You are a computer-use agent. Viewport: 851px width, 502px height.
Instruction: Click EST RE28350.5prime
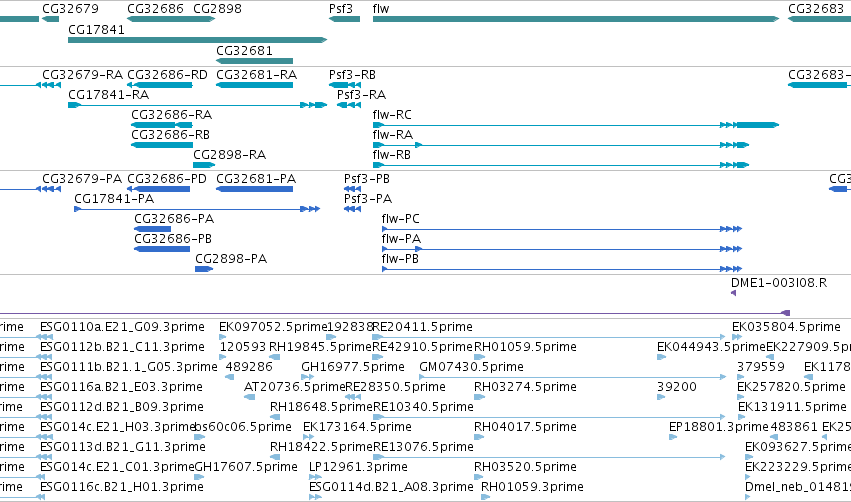tap(396, 387)
